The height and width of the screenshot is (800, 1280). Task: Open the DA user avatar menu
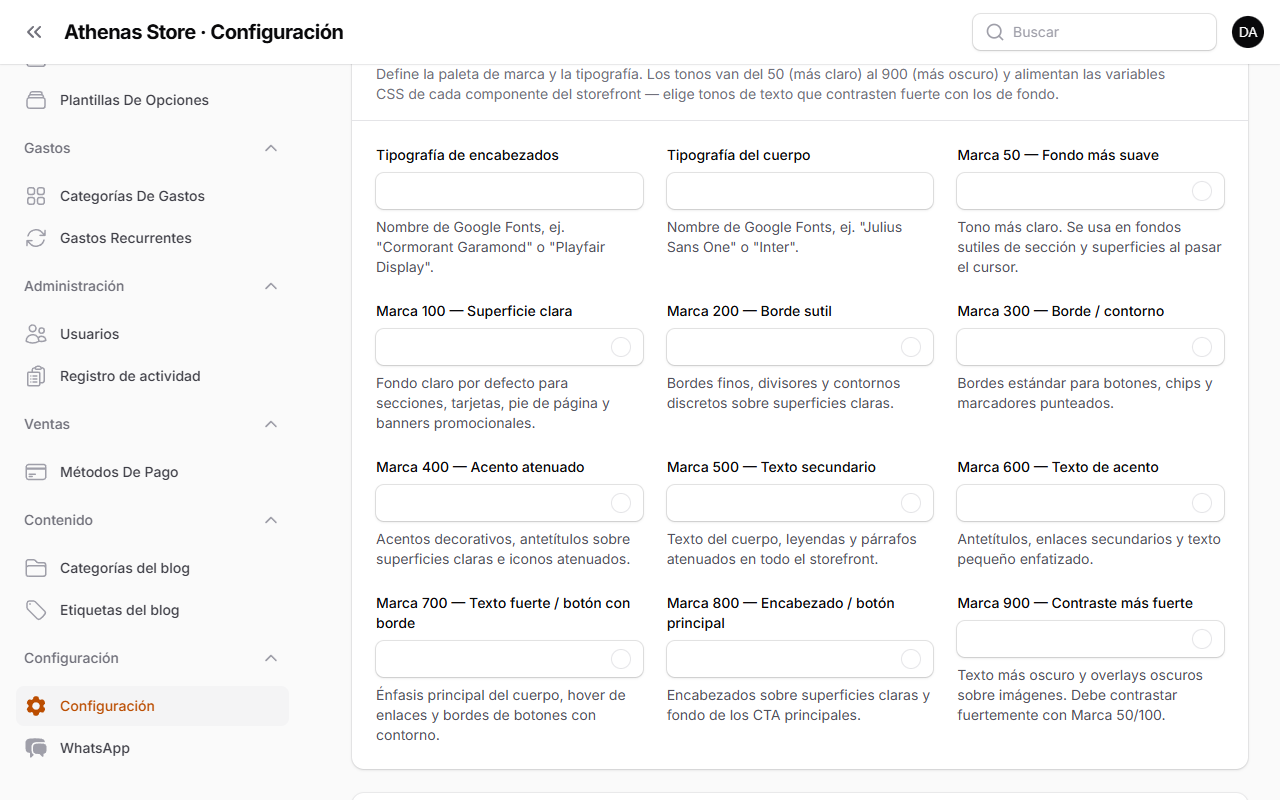click(1248, 32)
